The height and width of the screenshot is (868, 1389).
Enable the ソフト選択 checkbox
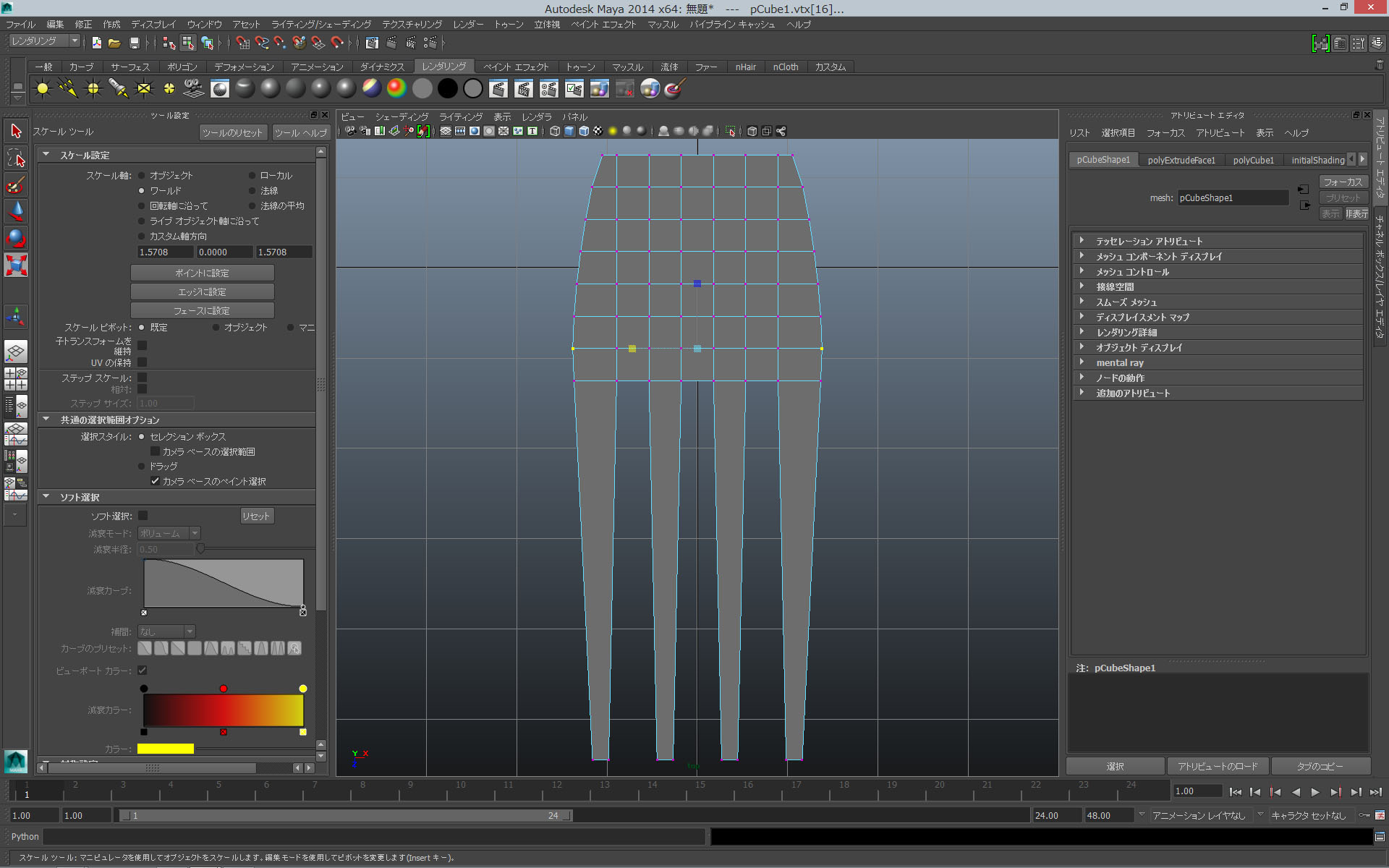[x=143, y=515]
